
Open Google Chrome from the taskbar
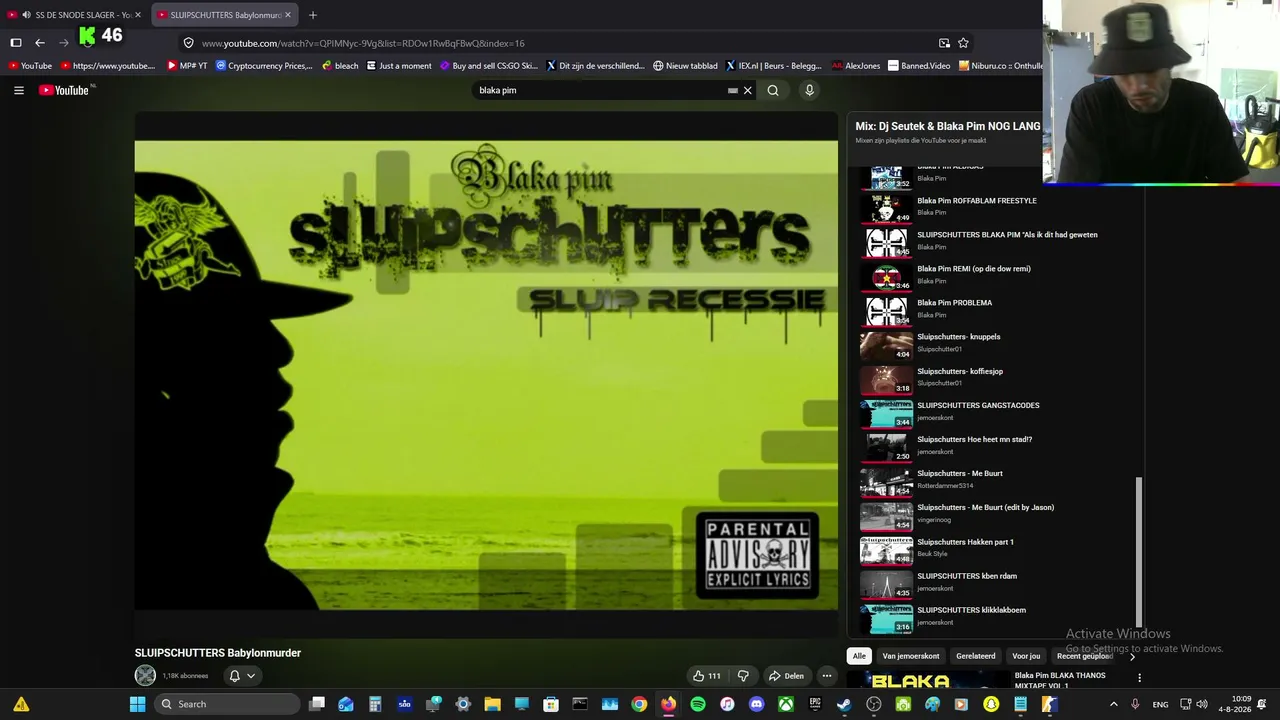pos(639,704)
